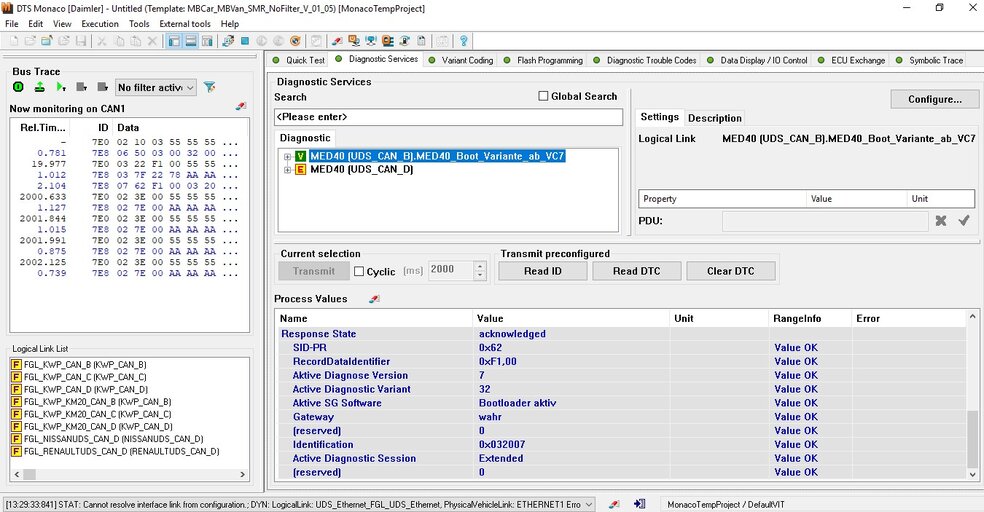Click the Clear DTC button
The image size is (984, 512).
click(x=730, y=271)
